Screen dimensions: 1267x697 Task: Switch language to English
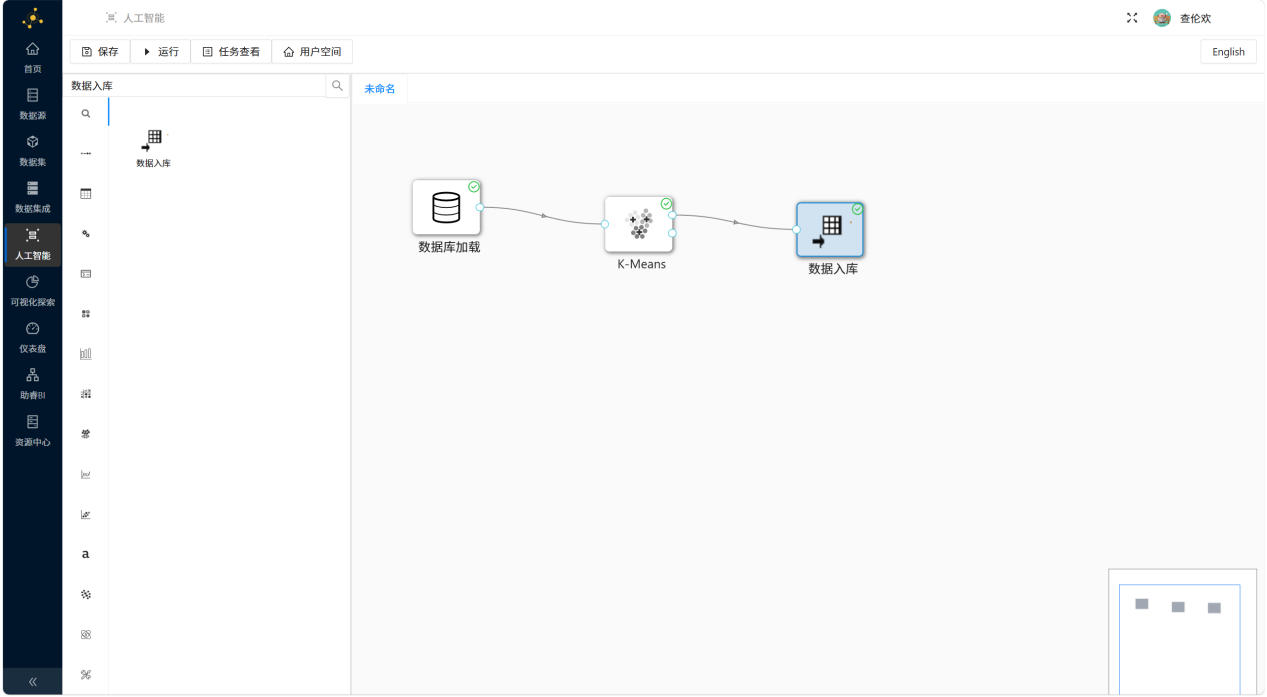coord(1228,52)
